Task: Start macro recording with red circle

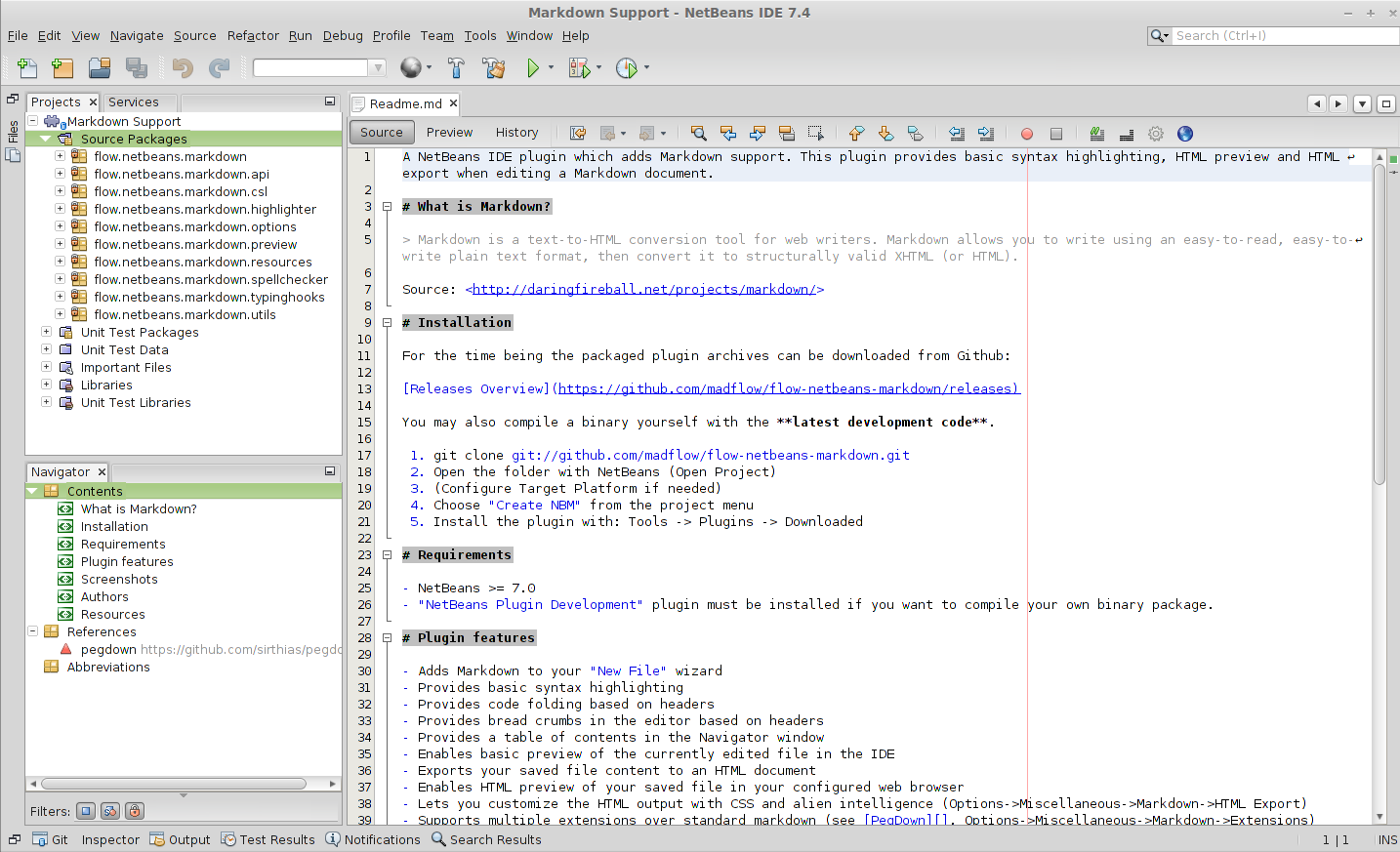Action: pyautogui.click(x=1027, y=134)
